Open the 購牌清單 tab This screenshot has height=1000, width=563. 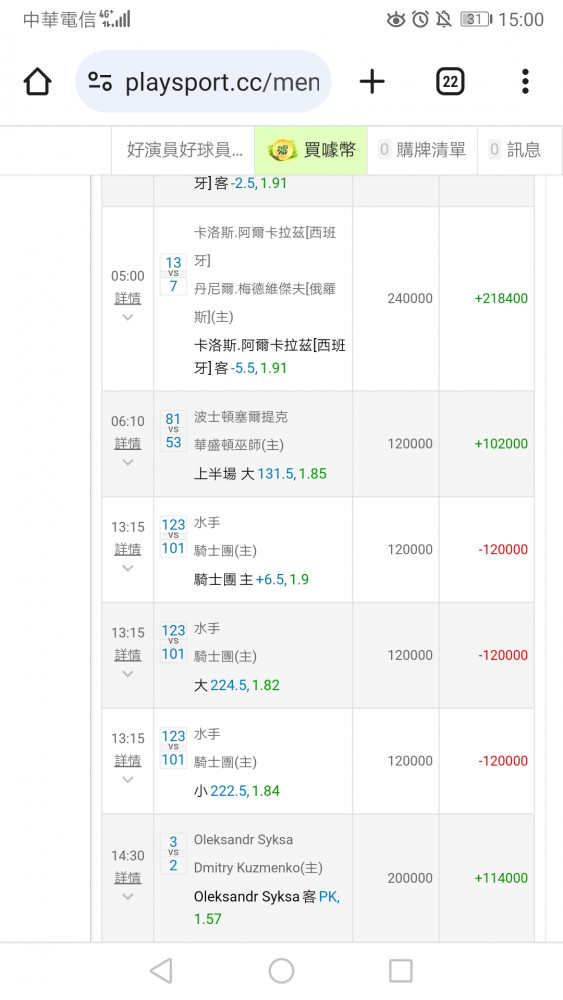pyautogui.click(x=422, y=150)
